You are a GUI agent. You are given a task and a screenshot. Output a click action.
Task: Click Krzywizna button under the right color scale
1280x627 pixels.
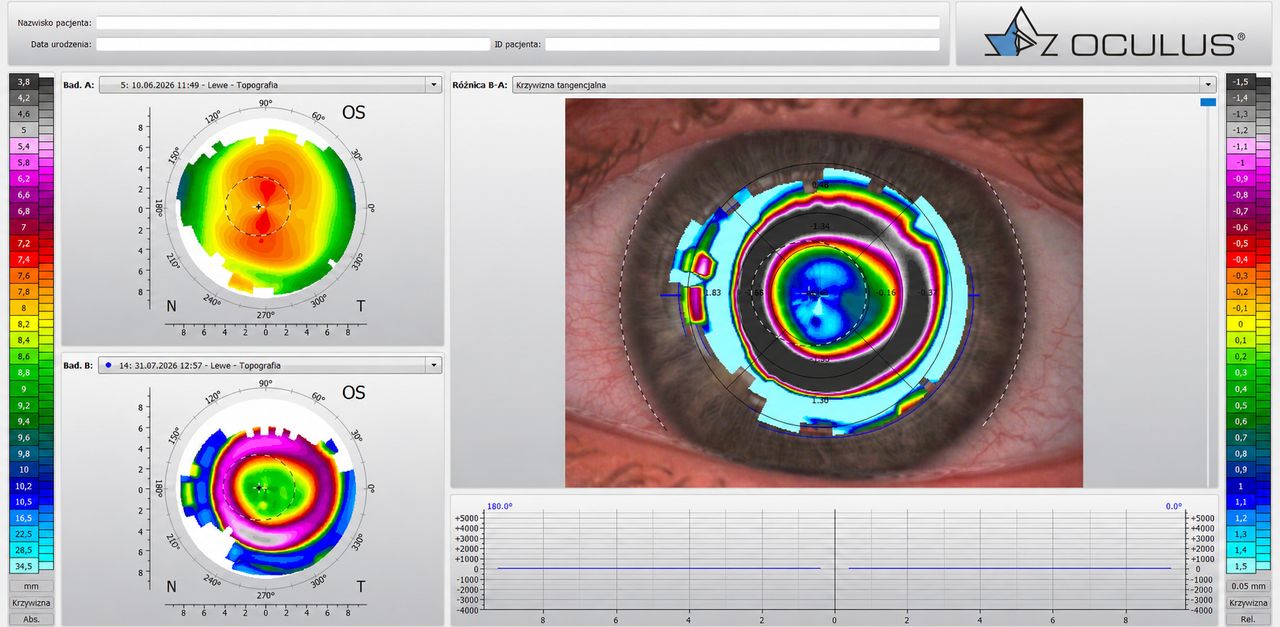point(1248,603)
